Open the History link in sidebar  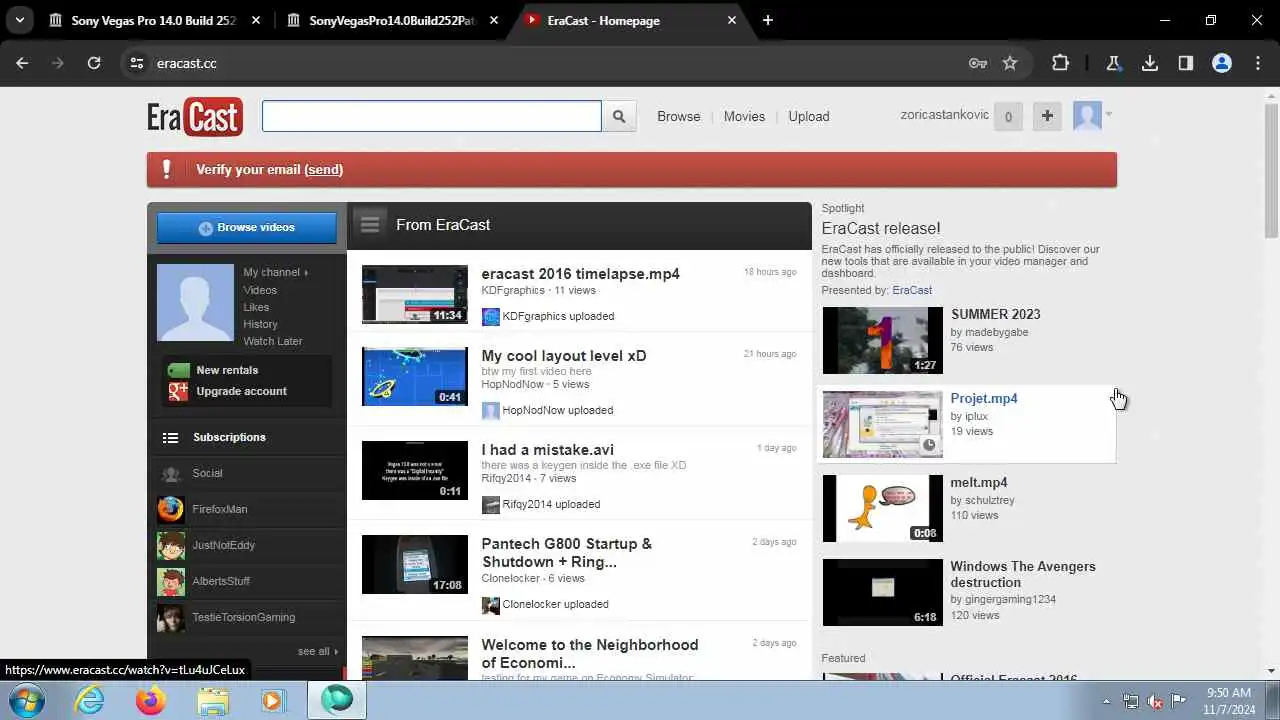pyautogui.click(x=260, y=324)
